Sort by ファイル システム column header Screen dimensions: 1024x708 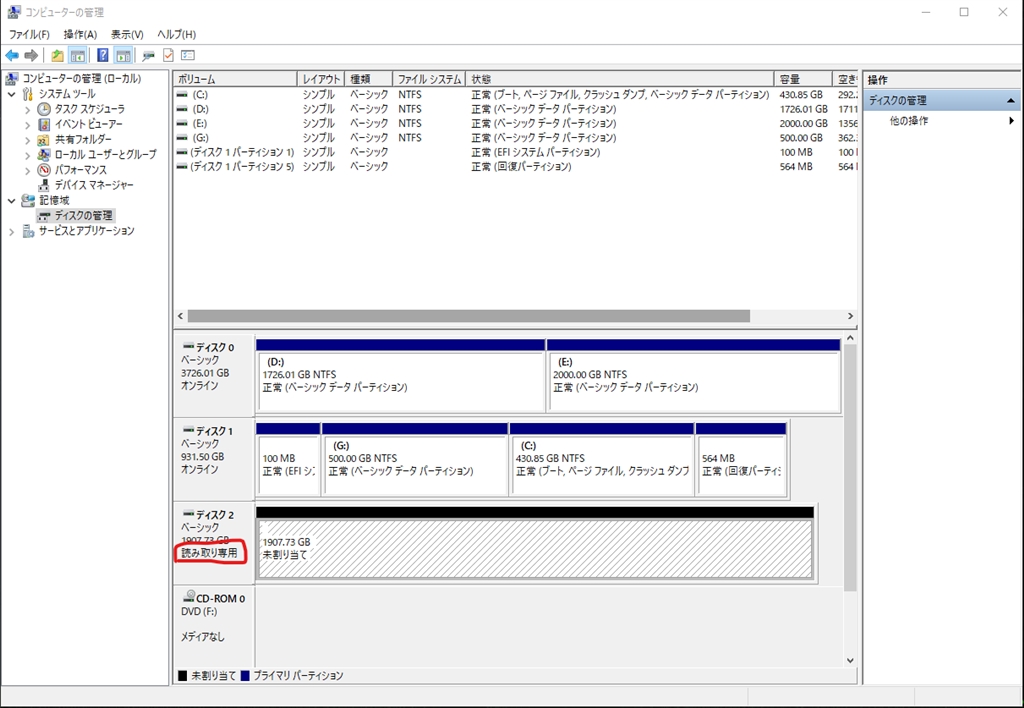click(x=429, y=79)
